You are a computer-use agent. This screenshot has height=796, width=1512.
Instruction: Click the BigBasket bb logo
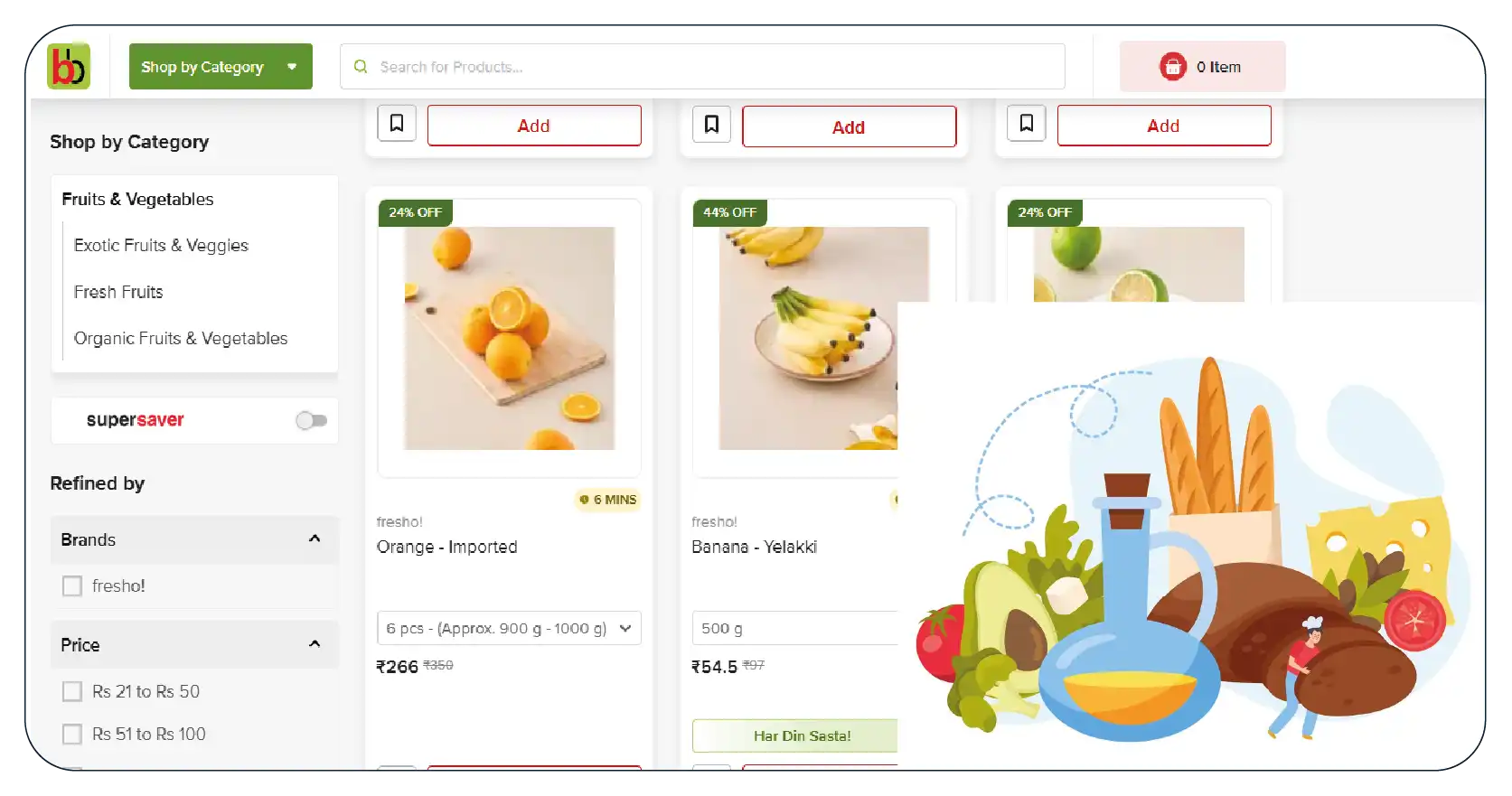tap(69, 66)
